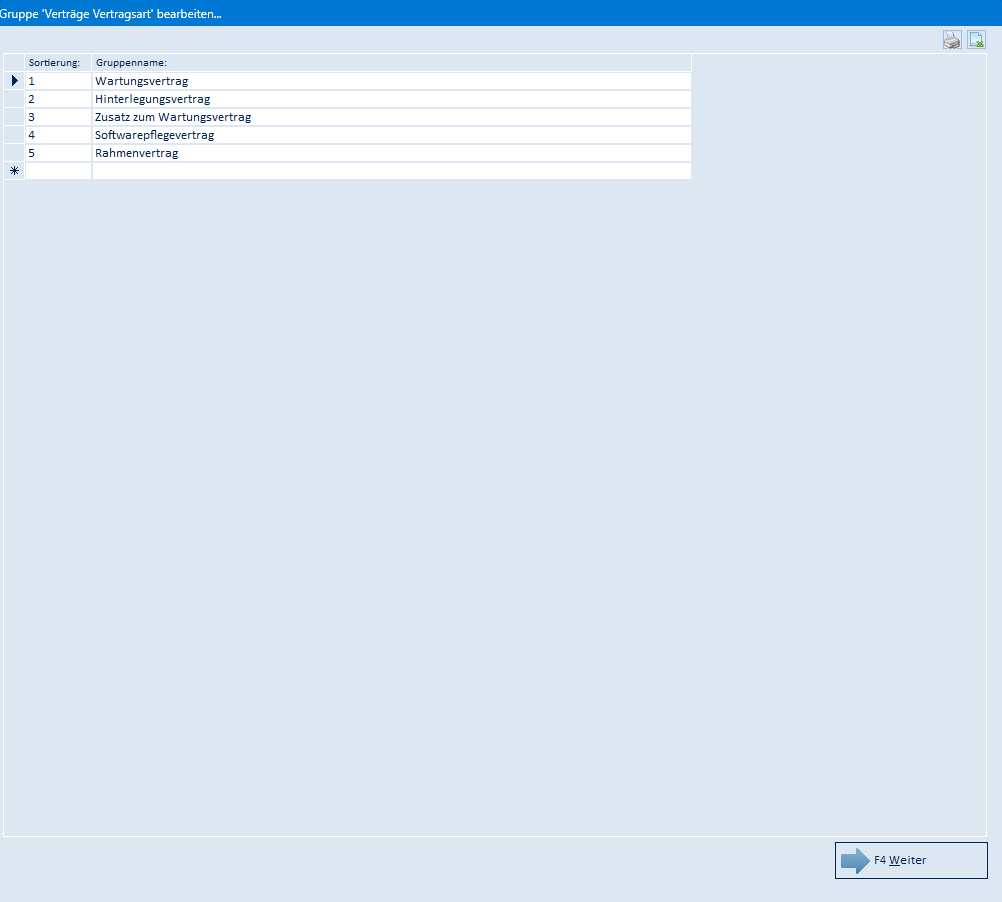Click the printer icon
This screenshot has height=902, width=1002.
pyautogui.click(x=952, y=40)
